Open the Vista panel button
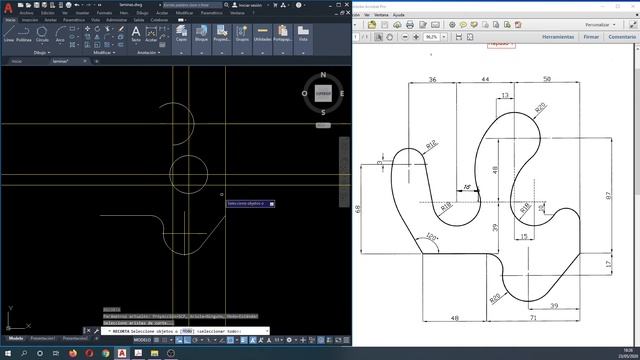Image resolution: width=640 pixels, height=360 pixels. (x=303, y=34)
